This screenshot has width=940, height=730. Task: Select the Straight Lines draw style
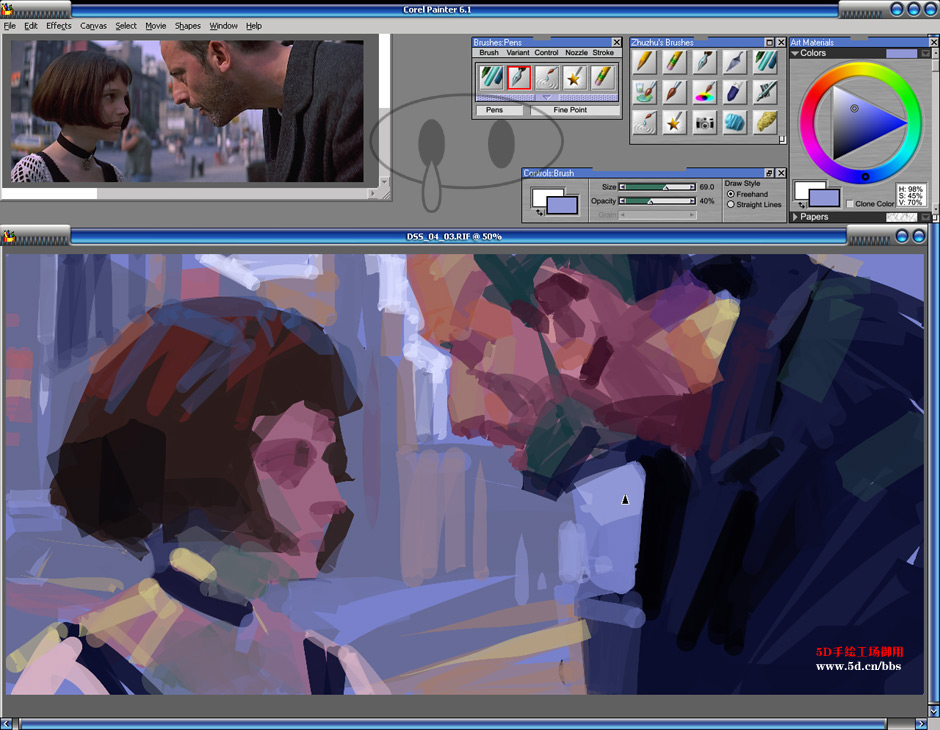click(731, 204)
